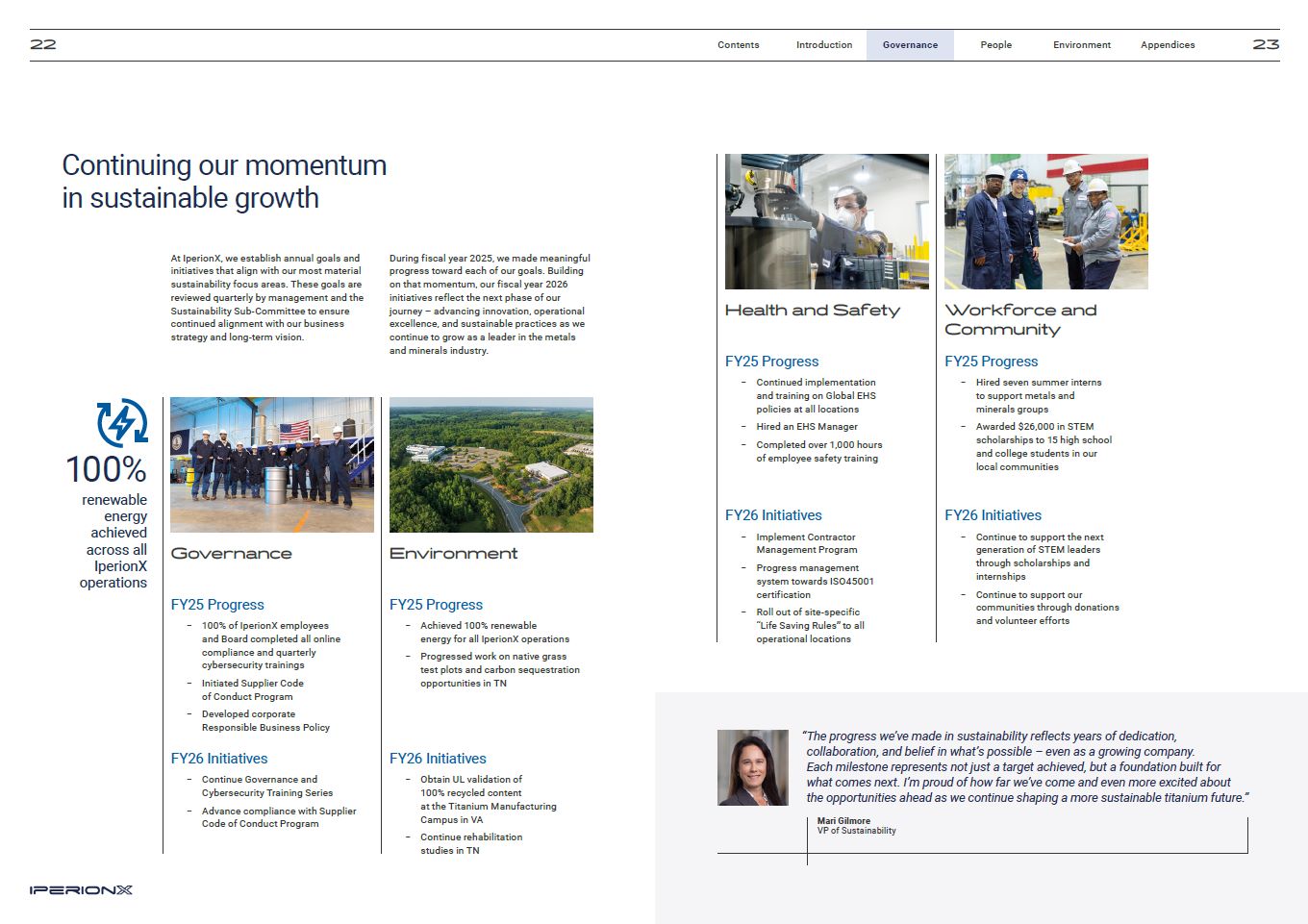Select the 'Initiated Supplier Code of Conduct Program' bullet
Viewport: 1308px width, 924px height.
pyautogui.click(x=252, y=690)
